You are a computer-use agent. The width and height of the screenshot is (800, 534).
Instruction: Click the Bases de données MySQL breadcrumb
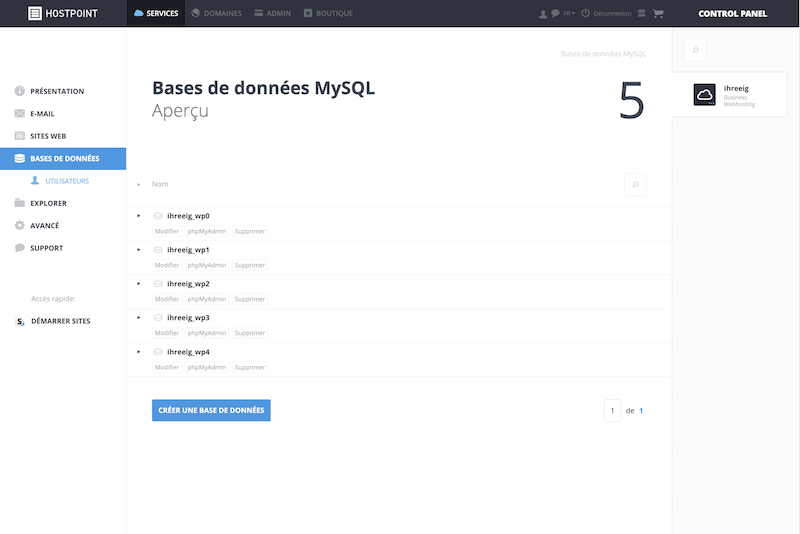tap(604, 54)
